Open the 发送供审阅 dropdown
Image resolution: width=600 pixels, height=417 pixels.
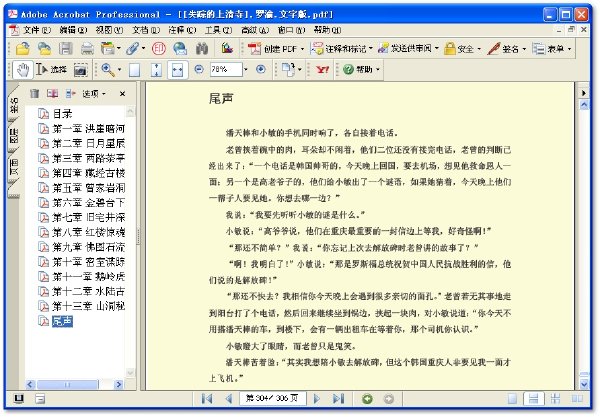click(x=408, y=49)
